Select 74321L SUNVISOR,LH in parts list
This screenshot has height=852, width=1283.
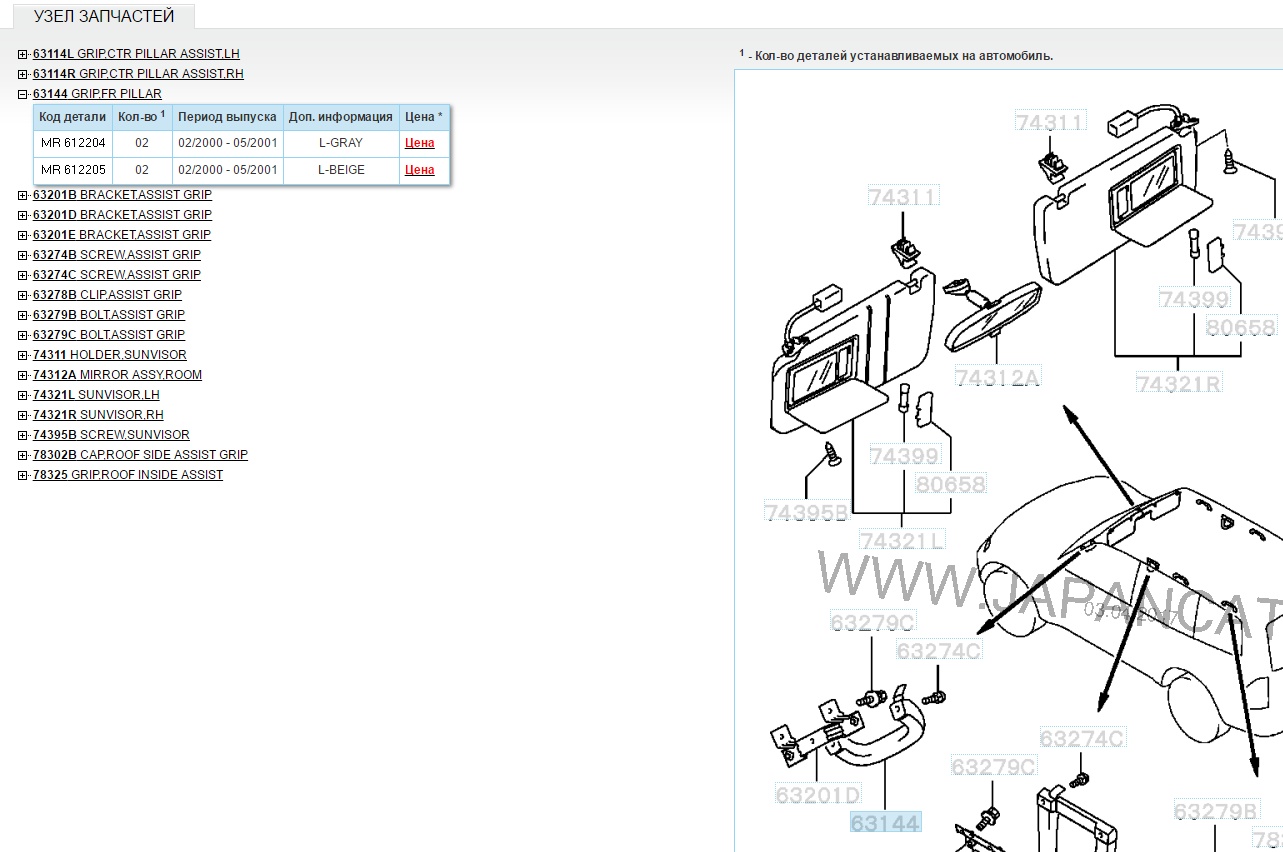(96, 395)
